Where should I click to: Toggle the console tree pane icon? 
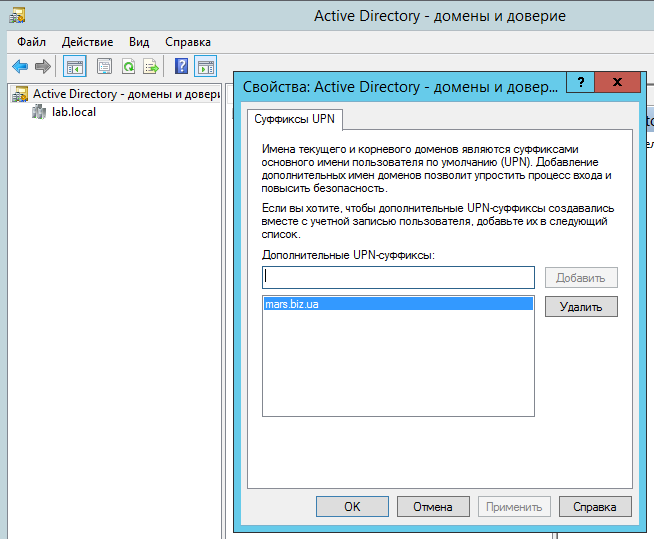click(74, 67)
